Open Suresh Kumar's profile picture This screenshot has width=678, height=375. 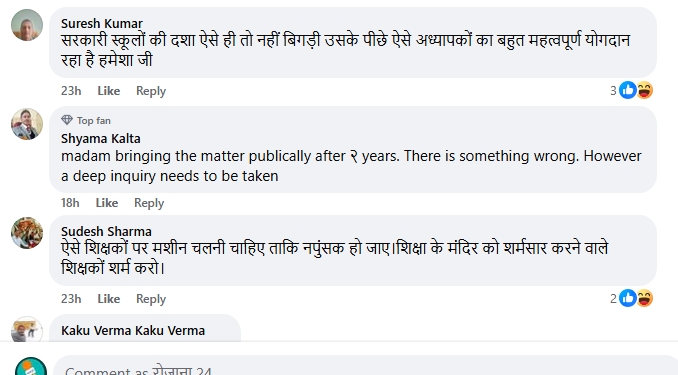click(27, 25)
